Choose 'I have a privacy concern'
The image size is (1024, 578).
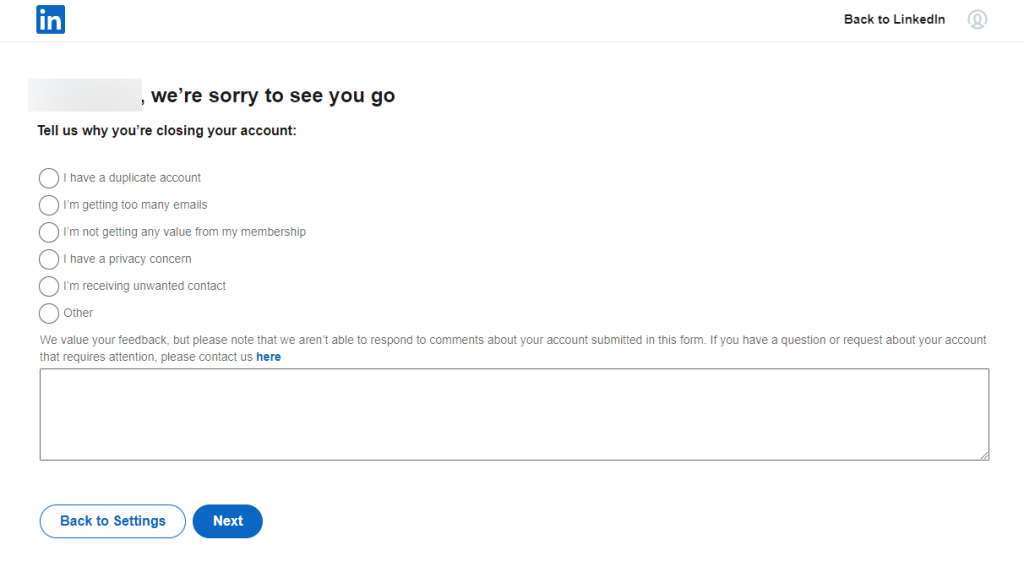tap(48, 259)
